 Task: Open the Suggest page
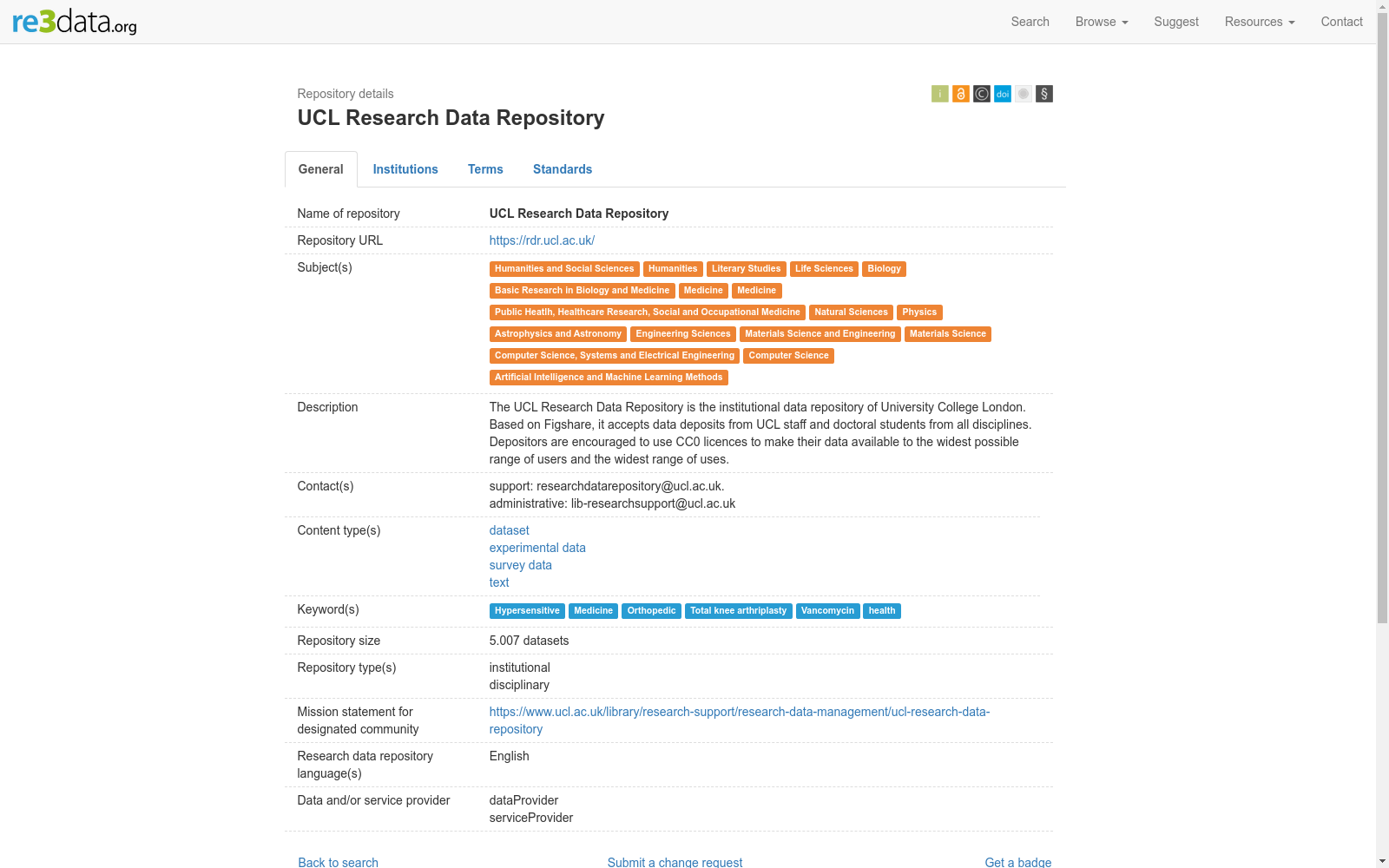tap(1176, 22)
